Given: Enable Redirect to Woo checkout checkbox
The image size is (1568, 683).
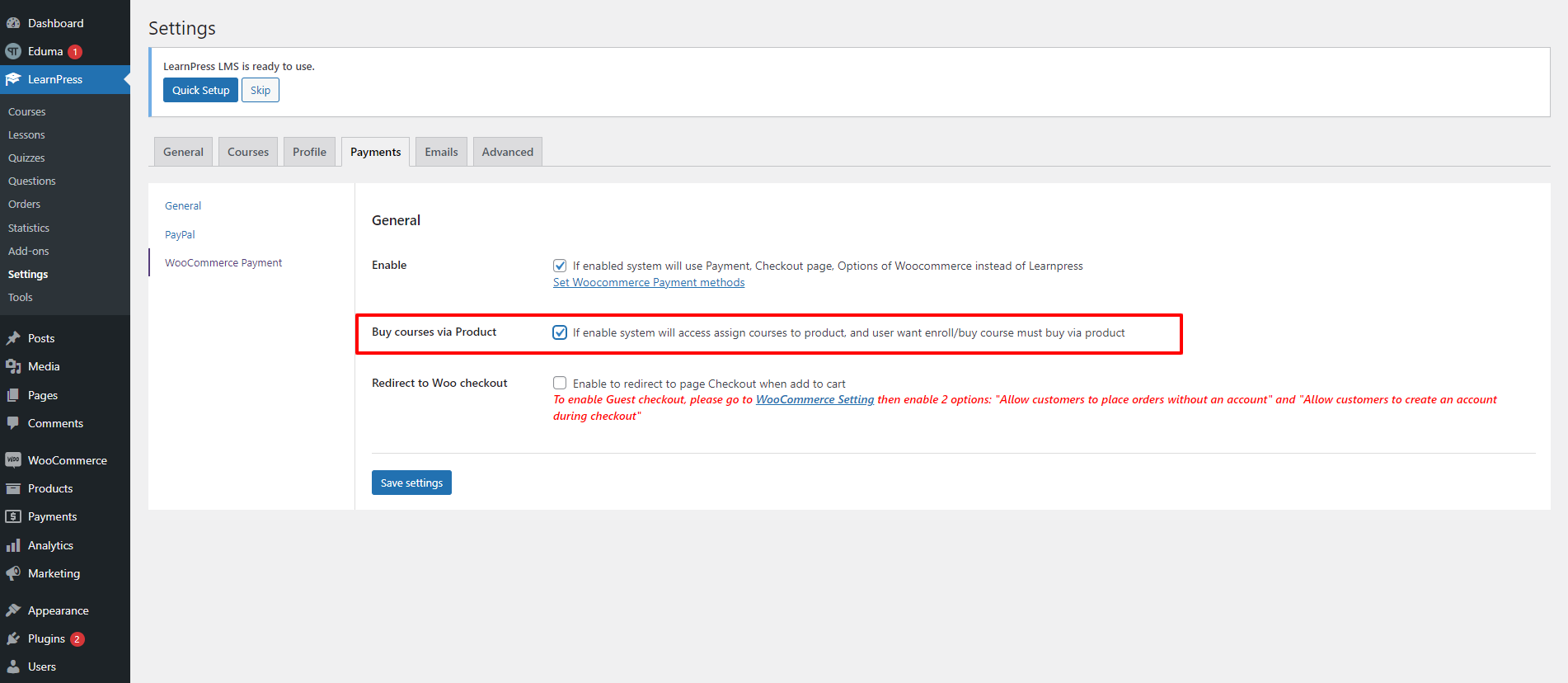Looking at the screenshot, I should tap(560, 383).
